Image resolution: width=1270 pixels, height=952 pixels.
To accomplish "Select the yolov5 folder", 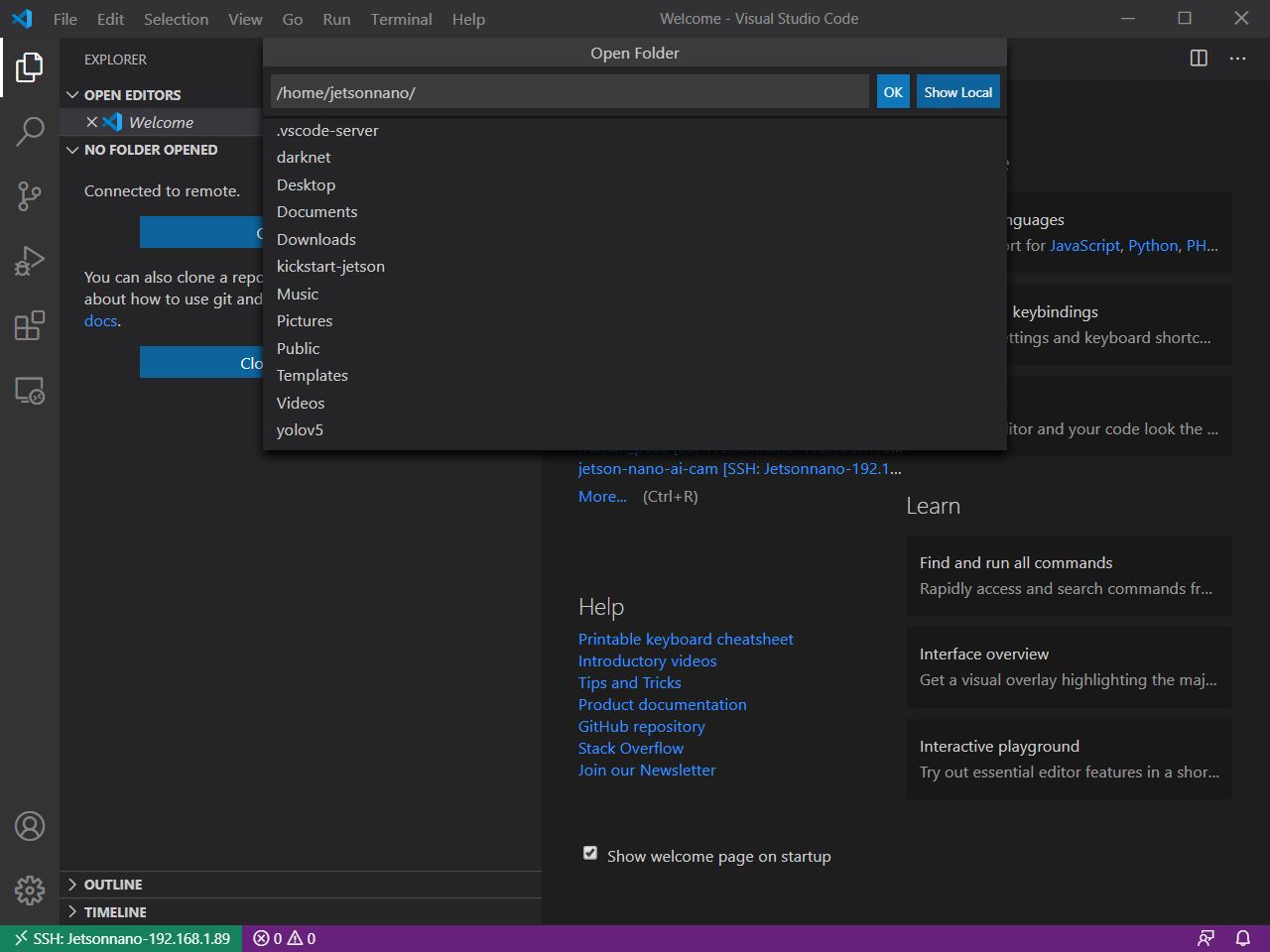I will [x=635, y=430].
